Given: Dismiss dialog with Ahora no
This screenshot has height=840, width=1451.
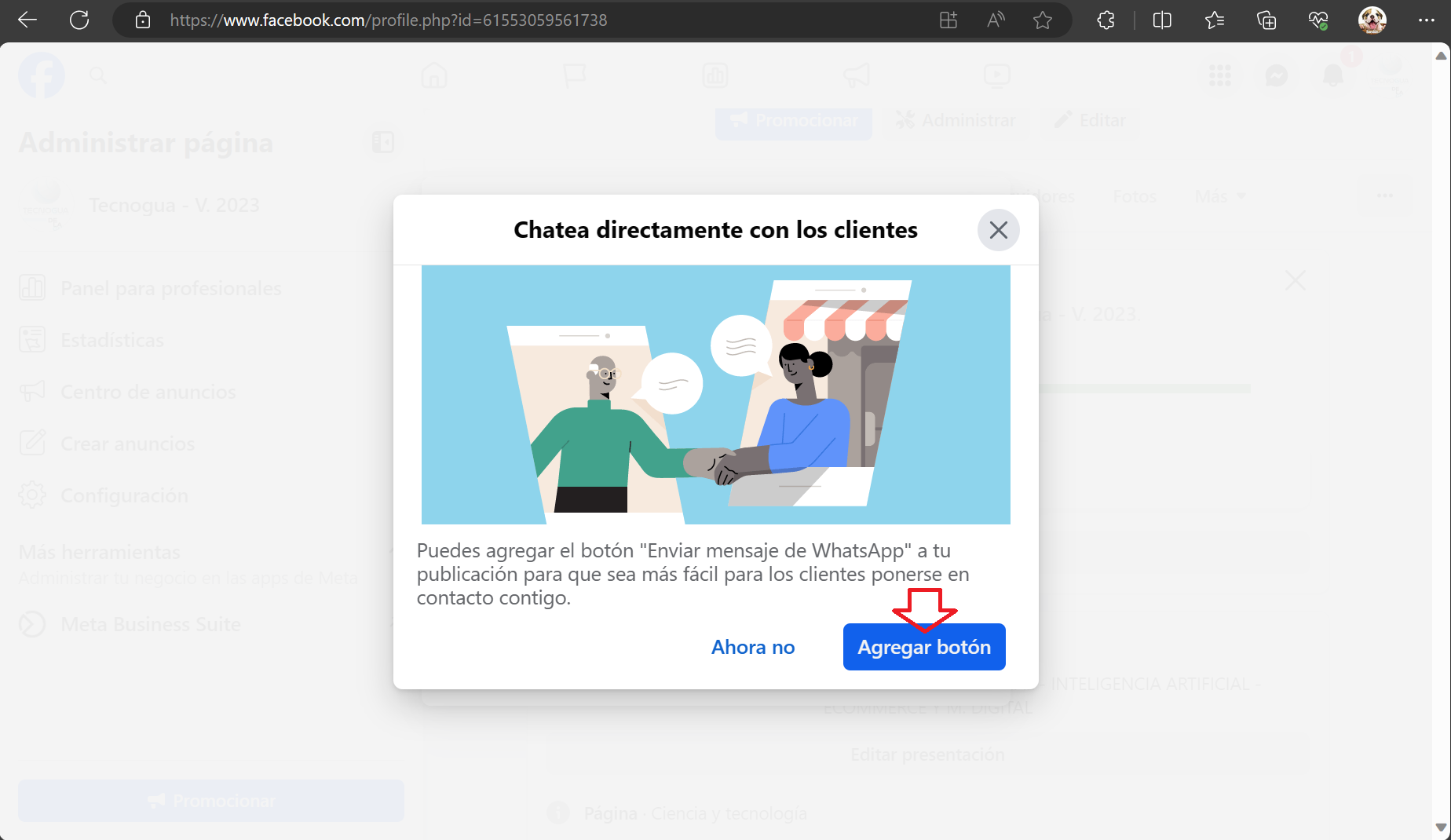Looking at the screenshot, I should [752, 647].
